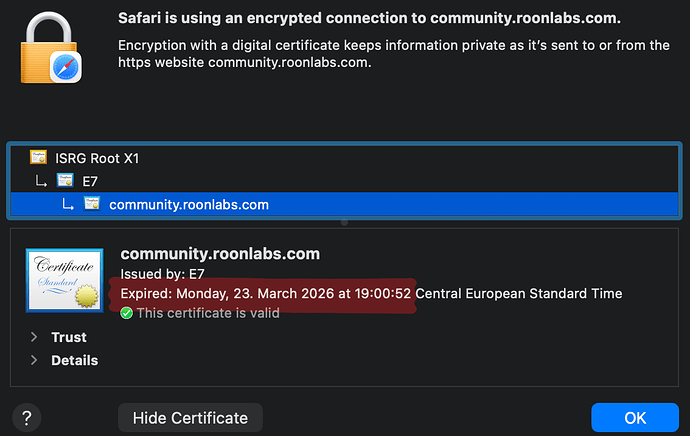Click "This certificate is valid" status text
Image resolution: width=690 pixels, height=436 pixels.
tap(208, 313)
